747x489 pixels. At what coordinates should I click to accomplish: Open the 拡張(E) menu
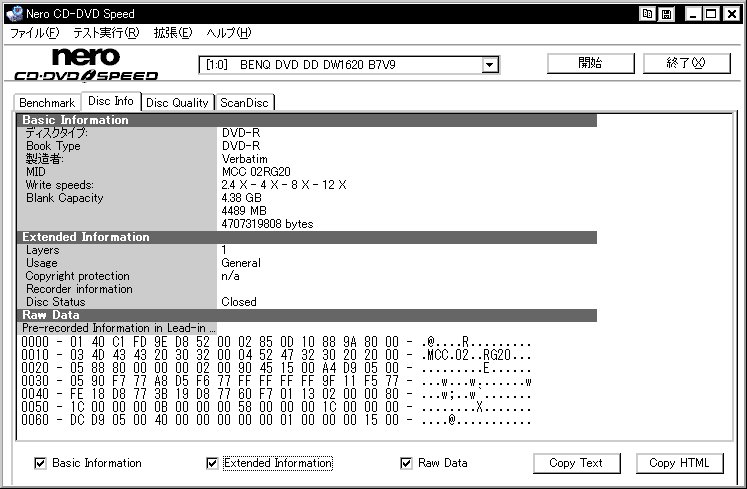172,33
